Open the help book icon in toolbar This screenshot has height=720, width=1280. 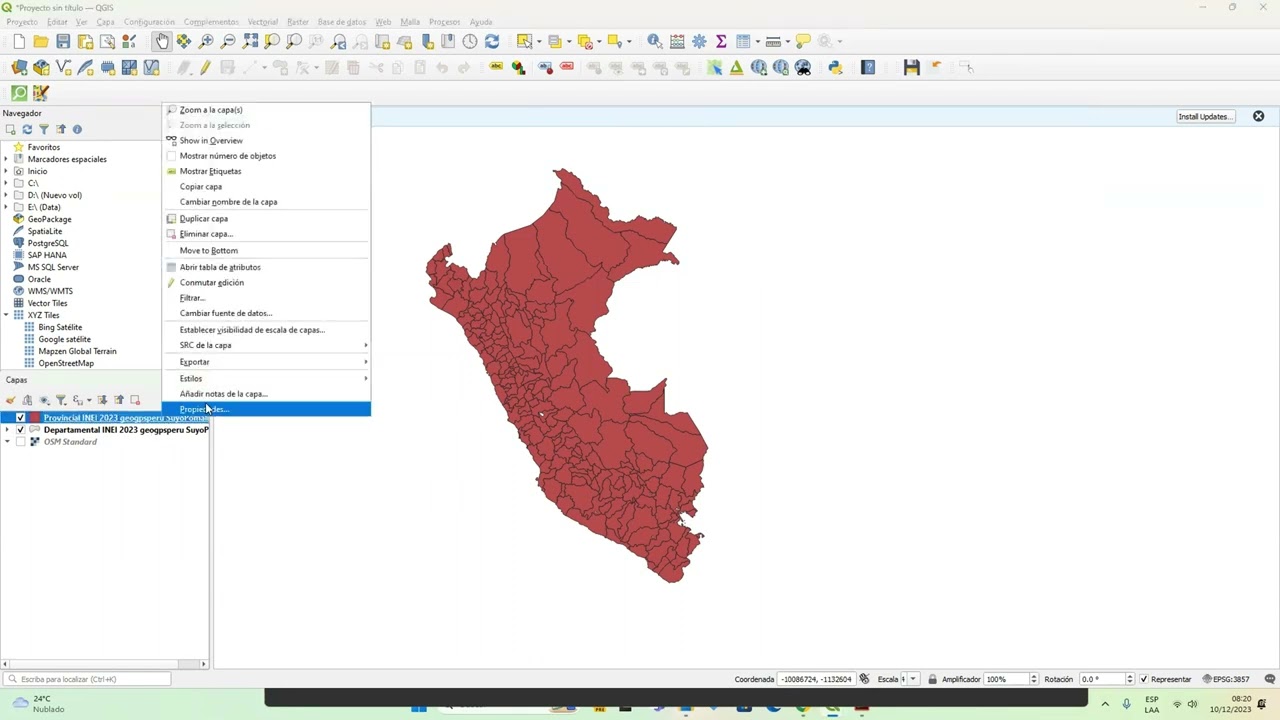coord(868,67)
